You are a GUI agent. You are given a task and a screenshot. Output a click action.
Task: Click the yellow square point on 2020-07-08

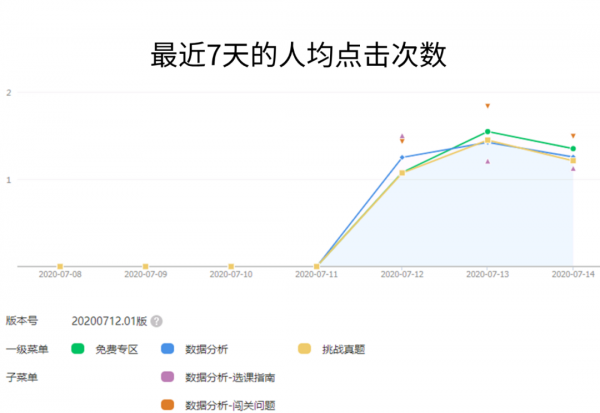[60, 266]
